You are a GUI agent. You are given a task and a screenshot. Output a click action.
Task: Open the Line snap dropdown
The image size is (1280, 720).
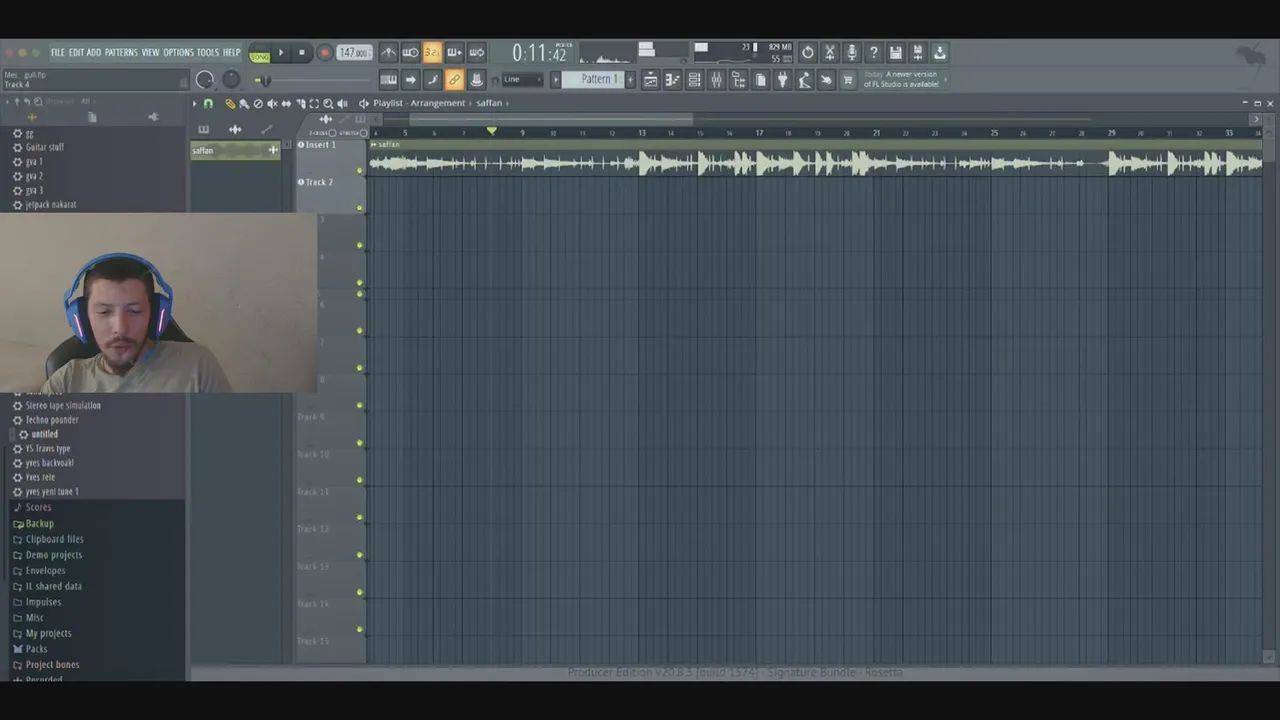click(522, 80)
